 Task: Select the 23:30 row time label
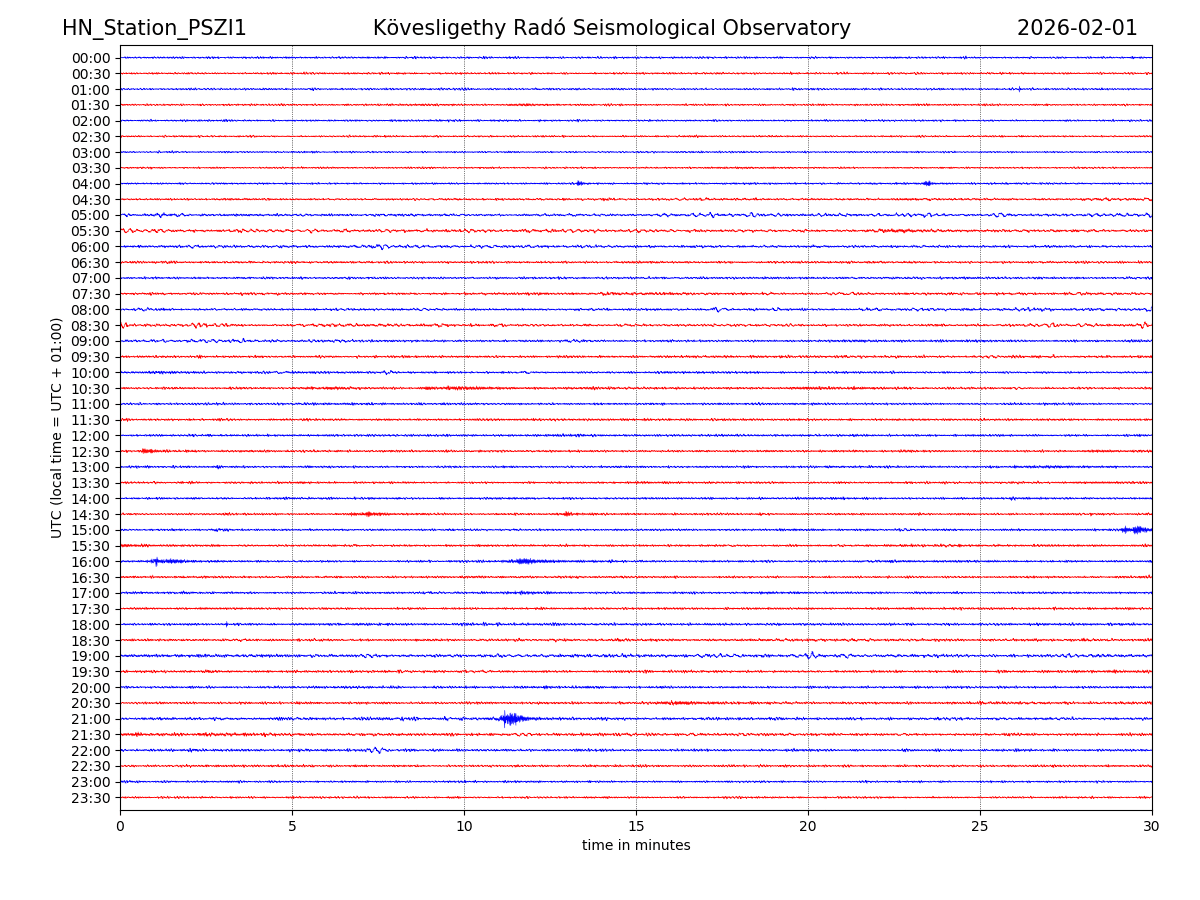(90, 798)
